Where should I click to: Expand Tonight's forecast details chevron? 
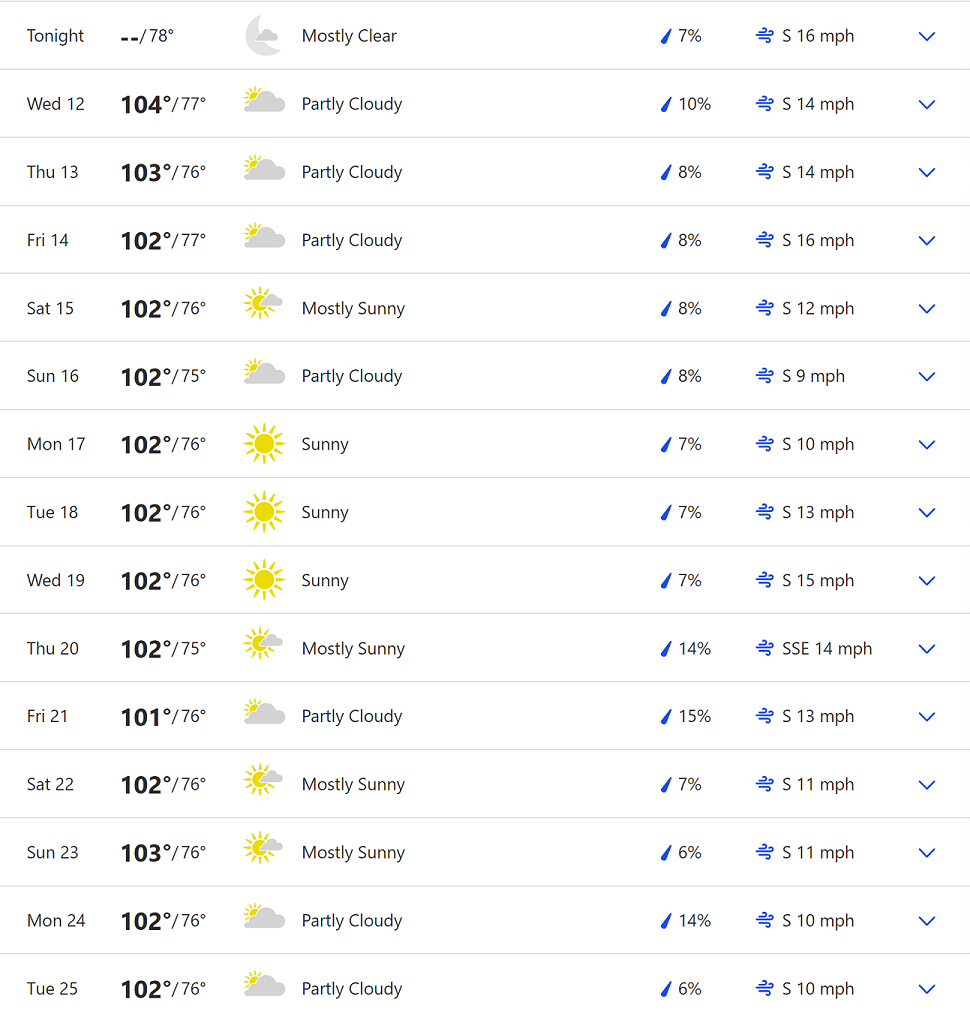click(926, 36)
